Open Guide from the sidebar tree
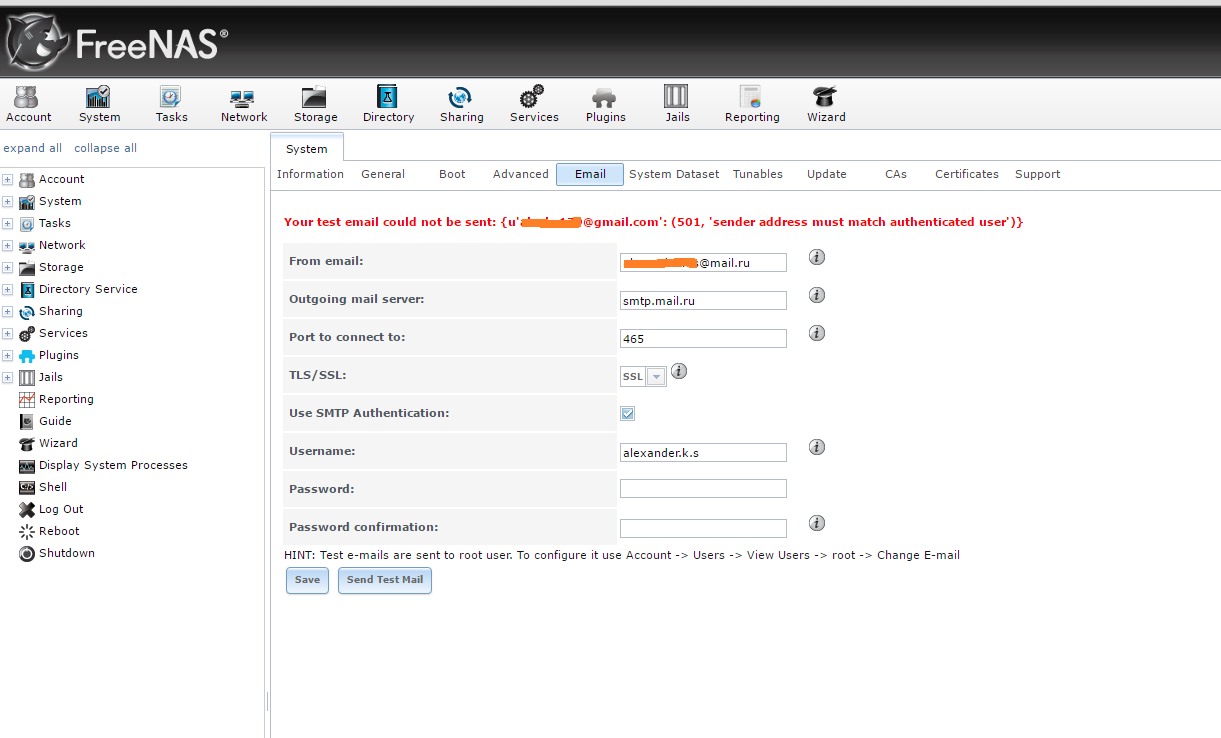 [x=55, y=421]
